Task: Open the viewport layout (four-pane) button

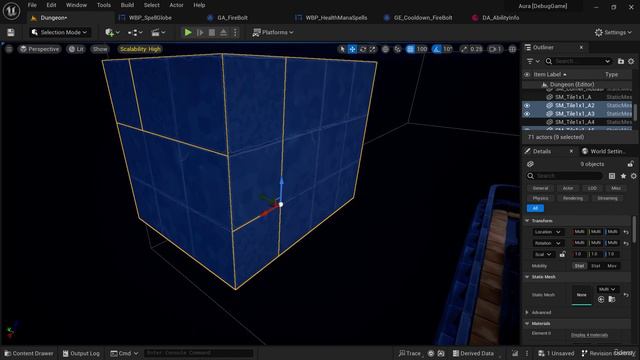Action: coord(512,49)
